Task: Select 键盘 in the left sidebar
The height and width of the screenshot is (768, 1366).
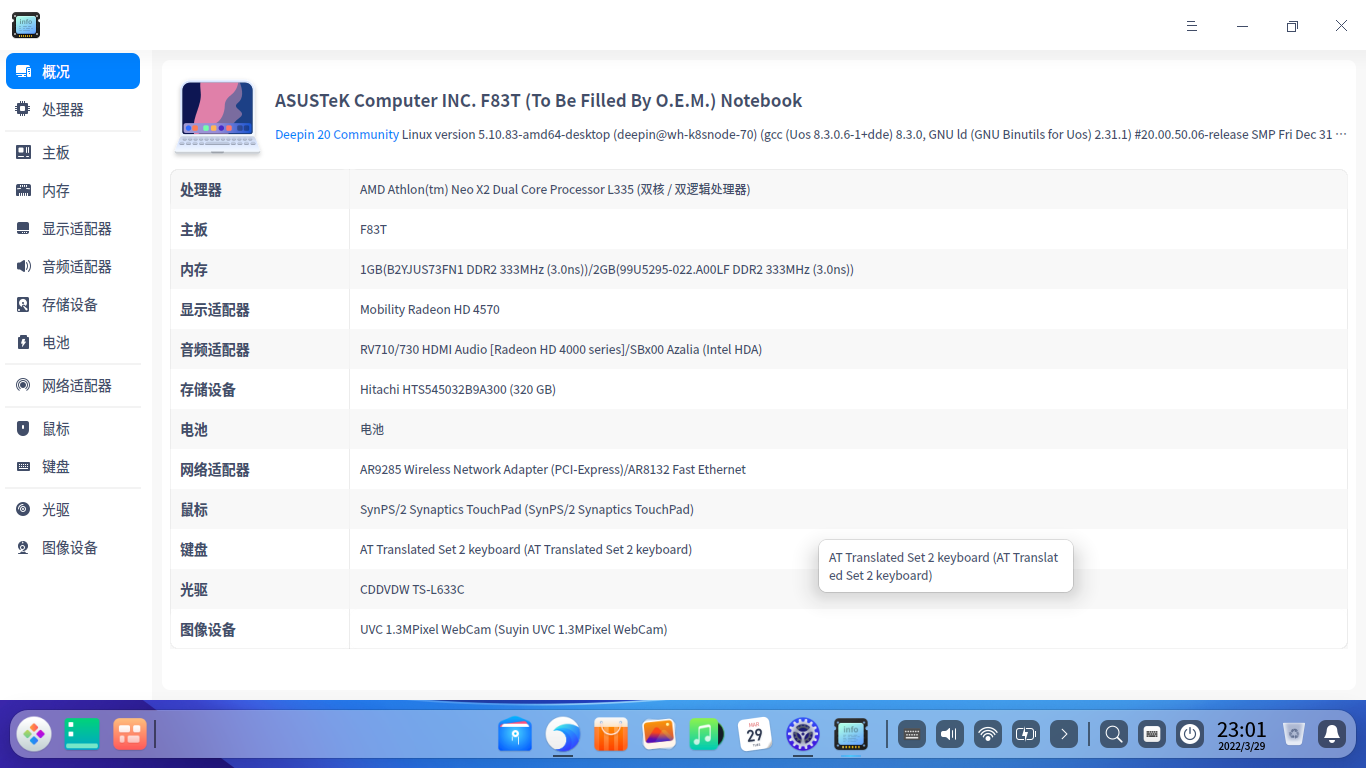Action: (x=73, y=466)
